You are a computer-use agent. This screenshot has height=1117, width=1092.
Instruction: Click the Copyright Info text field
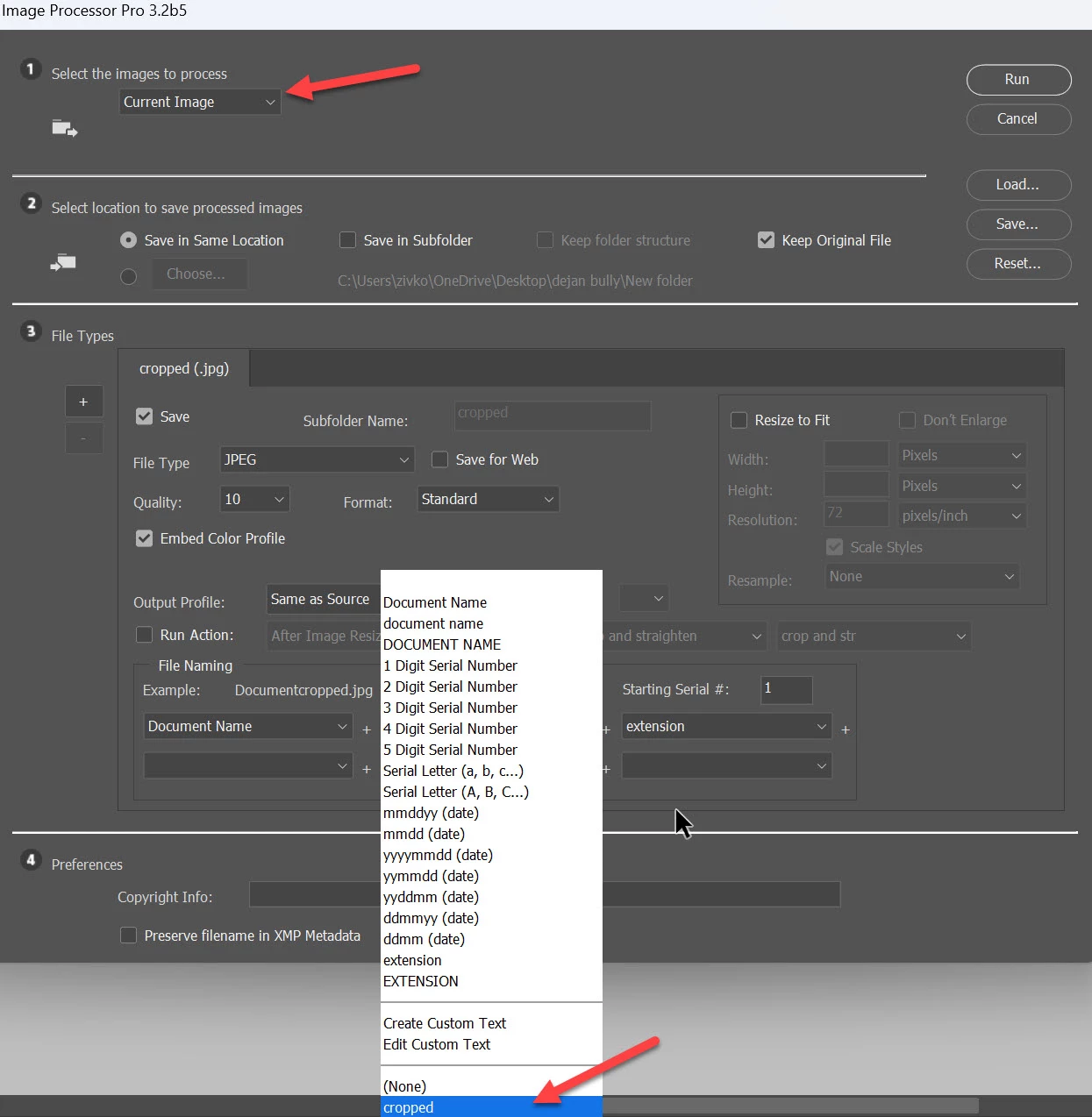tap(544, 894)
